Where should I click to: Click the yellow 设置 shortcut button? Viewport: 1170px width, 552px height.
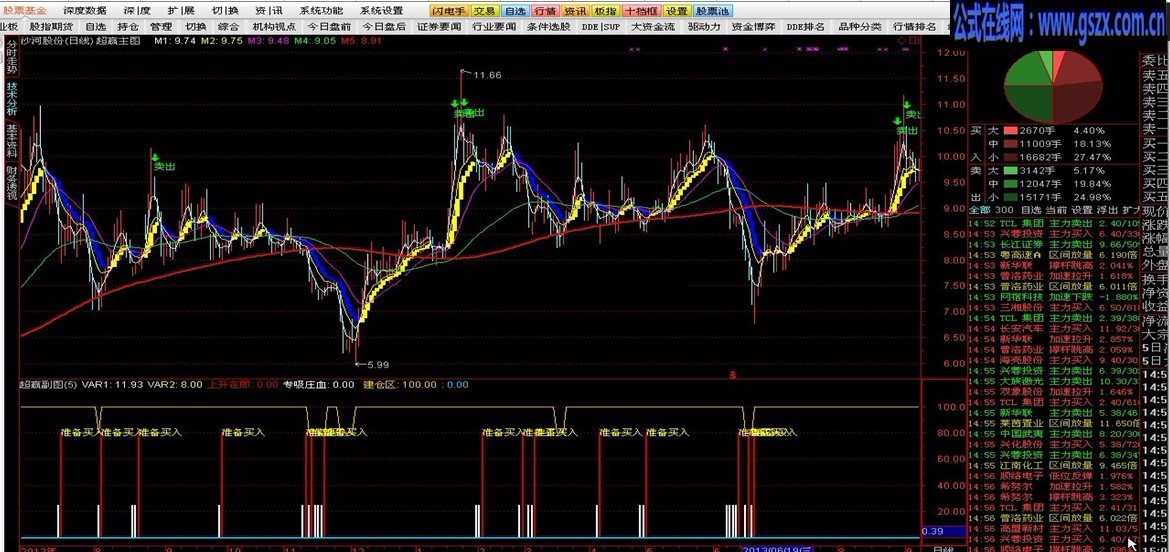pyautogui.click(x=677, y=11)
